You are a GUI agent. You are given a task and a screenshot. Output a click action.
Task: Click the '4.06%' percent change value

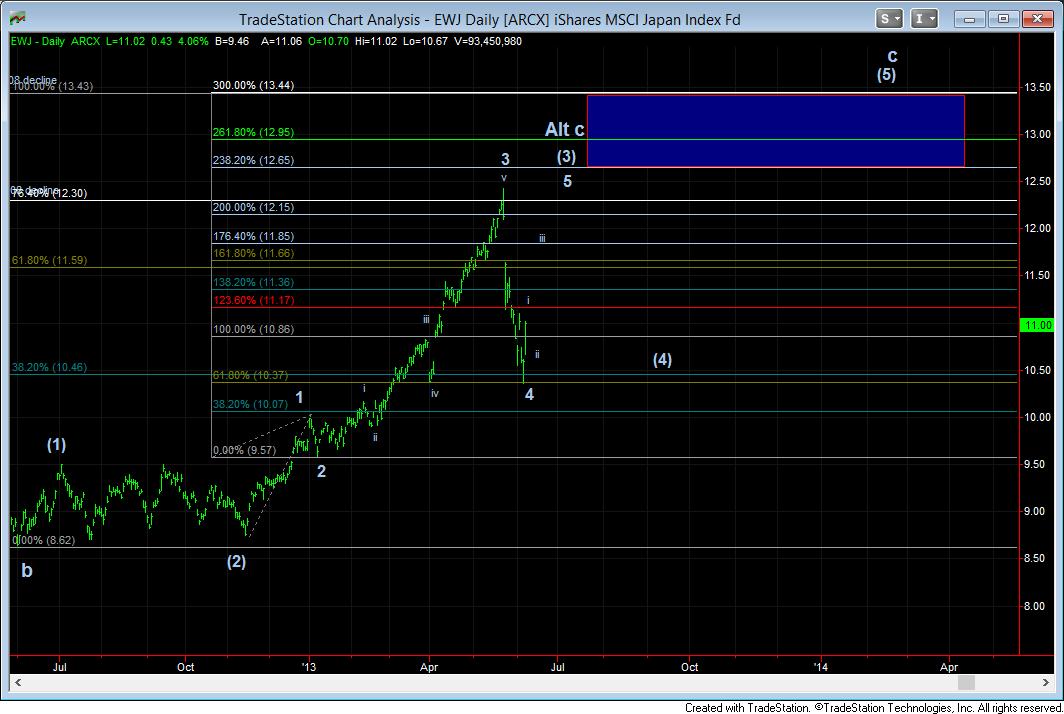click(193, 41)
